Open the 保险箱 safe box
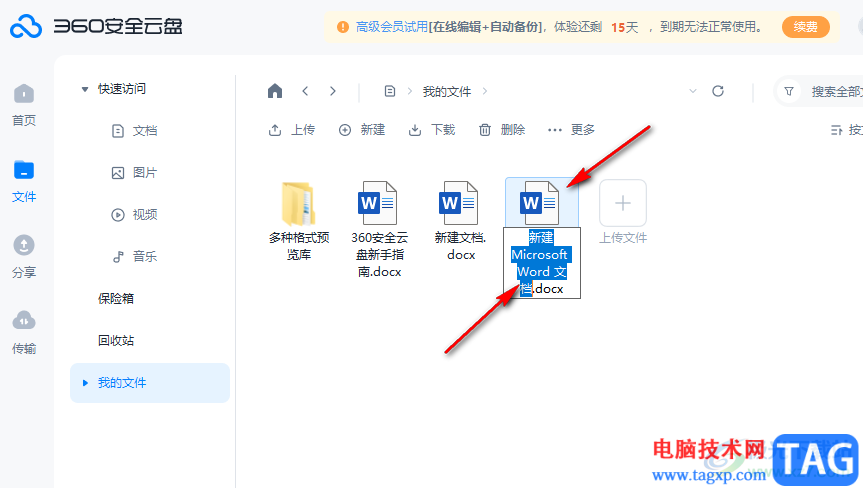This screenshot has width=863, height=488. pyautogui.click(x=116, y=299)
